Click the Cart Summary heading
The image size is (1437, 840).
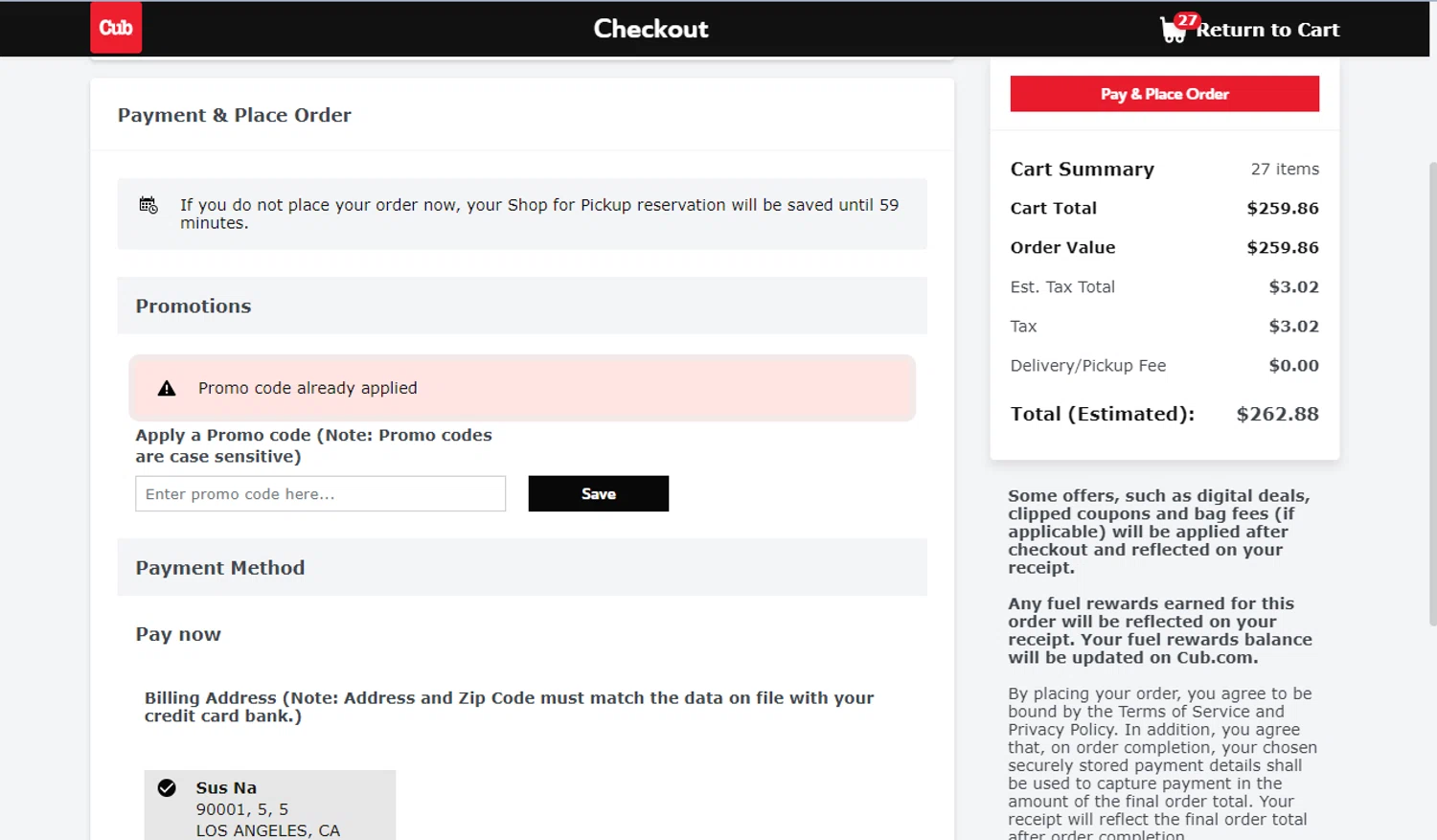[x=1082, y=170]
